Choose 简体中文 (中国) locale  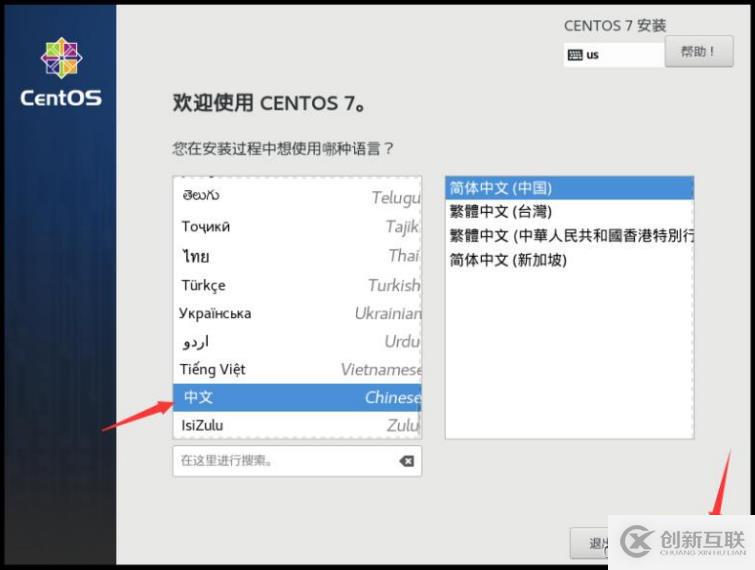pyautogui.click(x=570, y=188)
